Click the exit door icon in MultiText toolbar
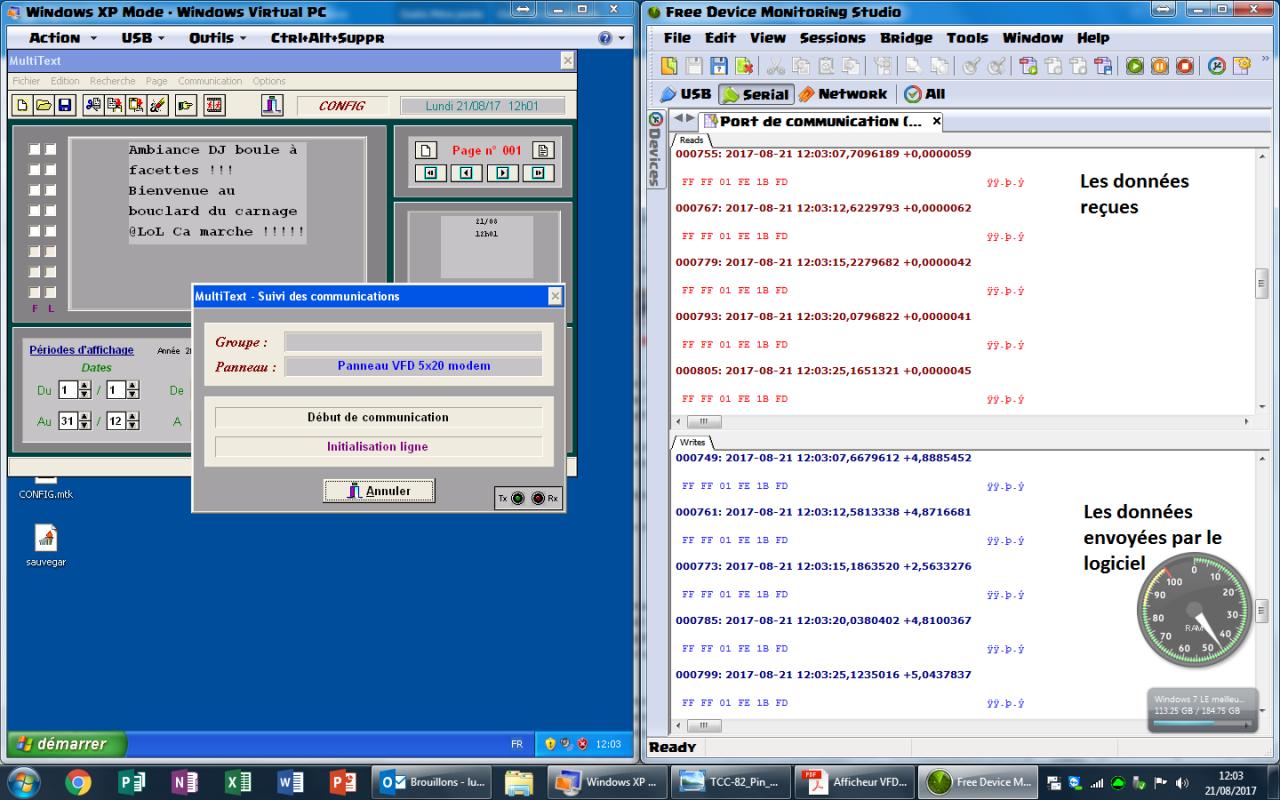1280x800 pixels. click(272, 105)
